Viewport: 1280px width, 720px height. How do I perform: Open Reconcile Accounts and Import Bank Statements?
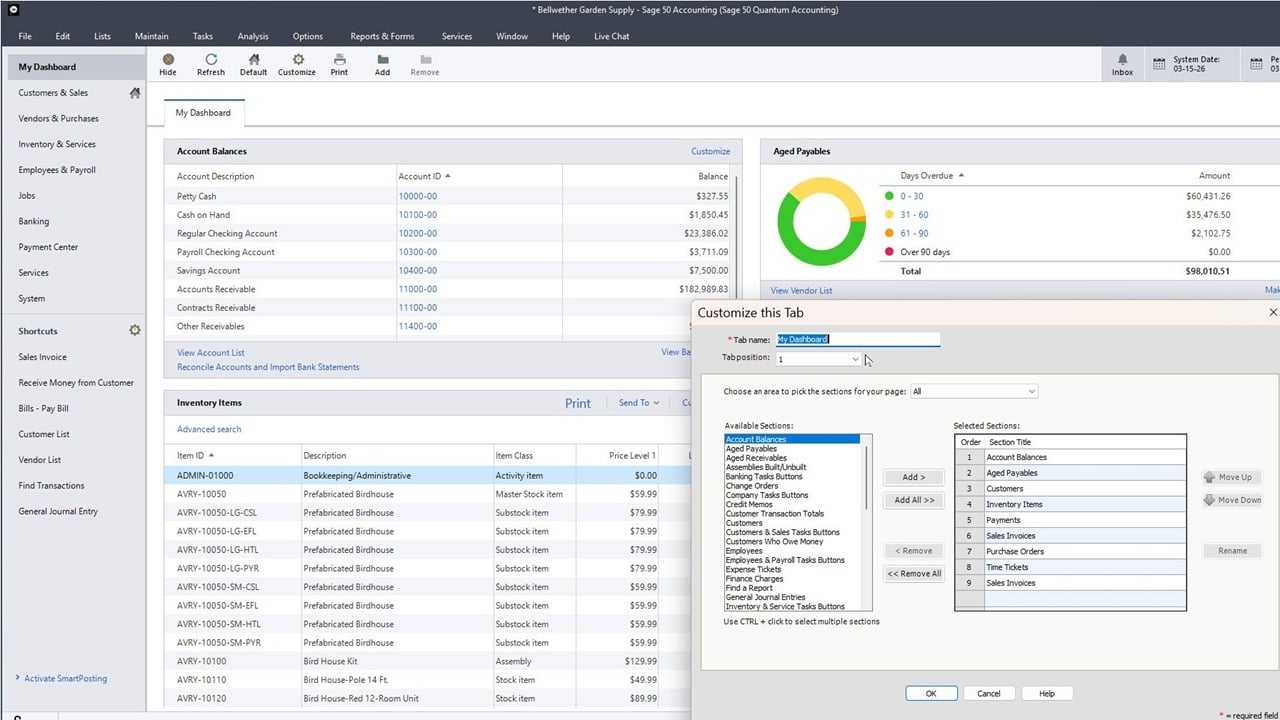click(x=268, y=367)
